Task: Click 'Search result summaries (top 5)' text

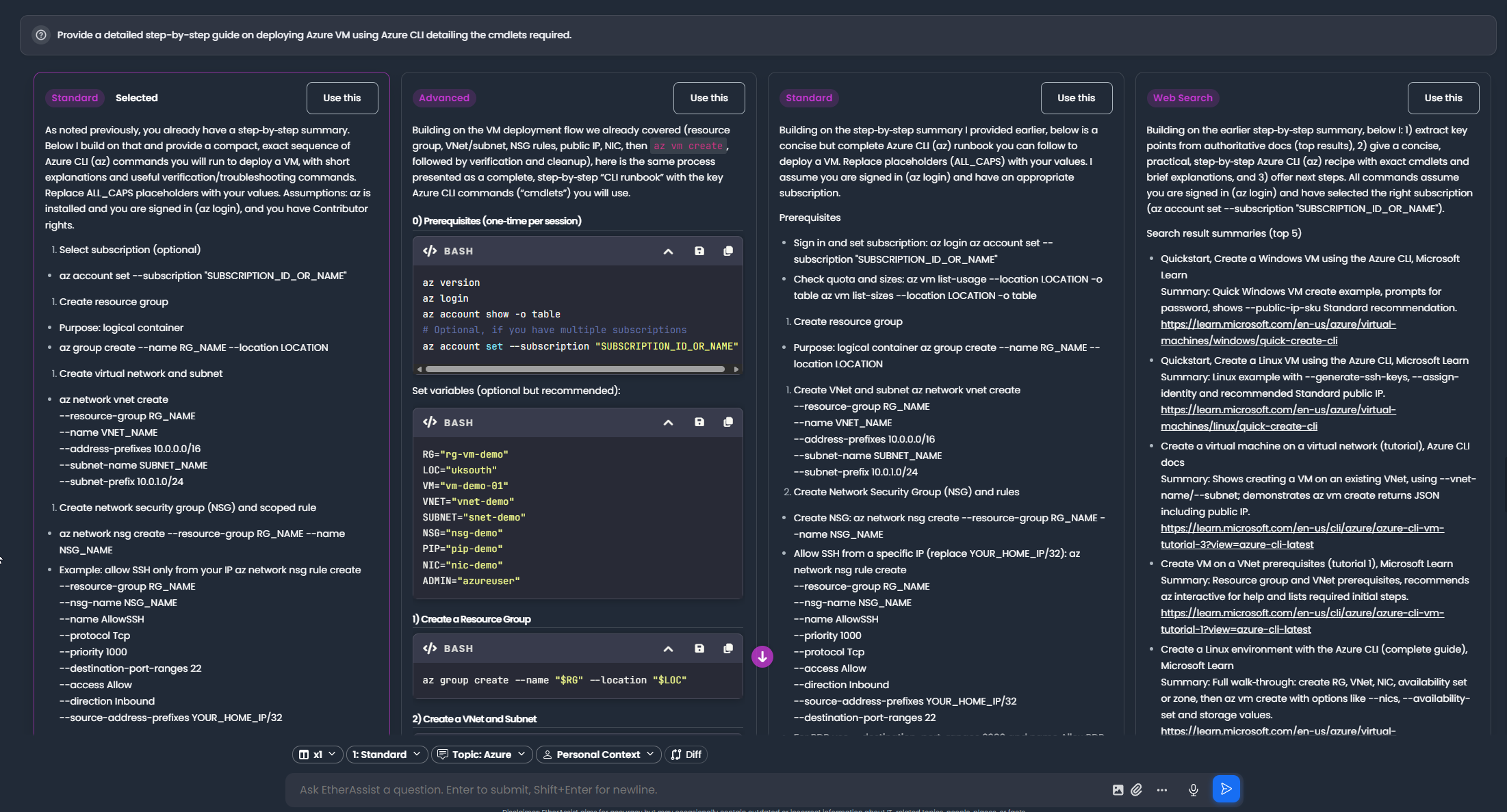Action: point(1224,233)
